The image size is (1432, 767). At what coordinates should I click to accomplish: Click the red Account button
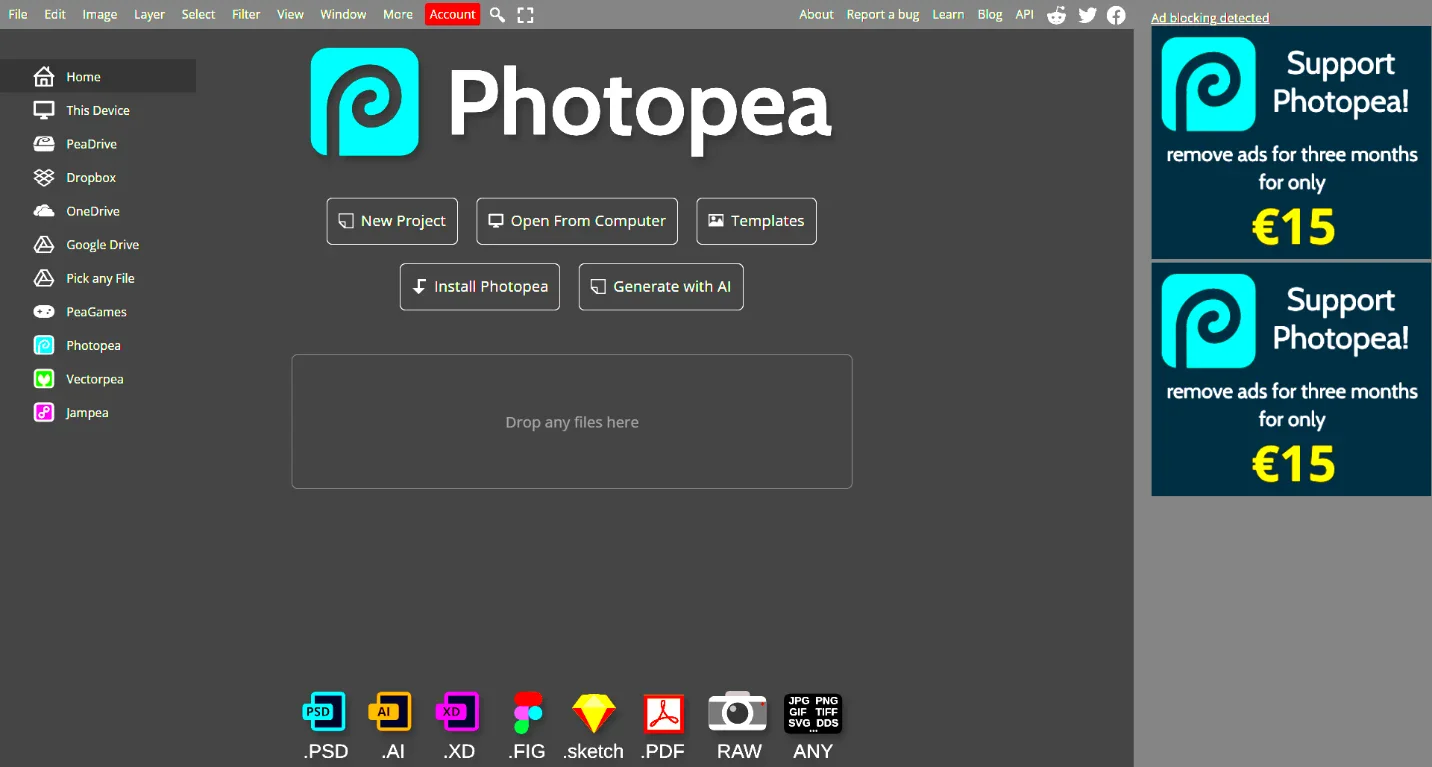(x=452, y=15)
